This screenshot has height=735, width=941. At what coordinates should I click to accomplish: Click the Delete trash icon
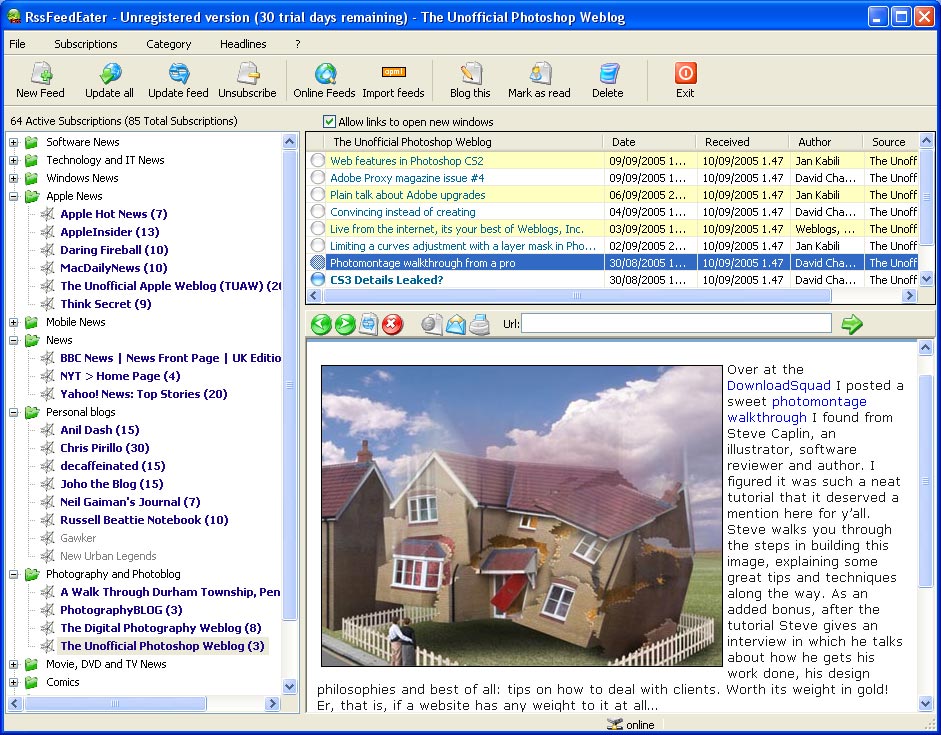pyautogui.click(x=609, y=73)
